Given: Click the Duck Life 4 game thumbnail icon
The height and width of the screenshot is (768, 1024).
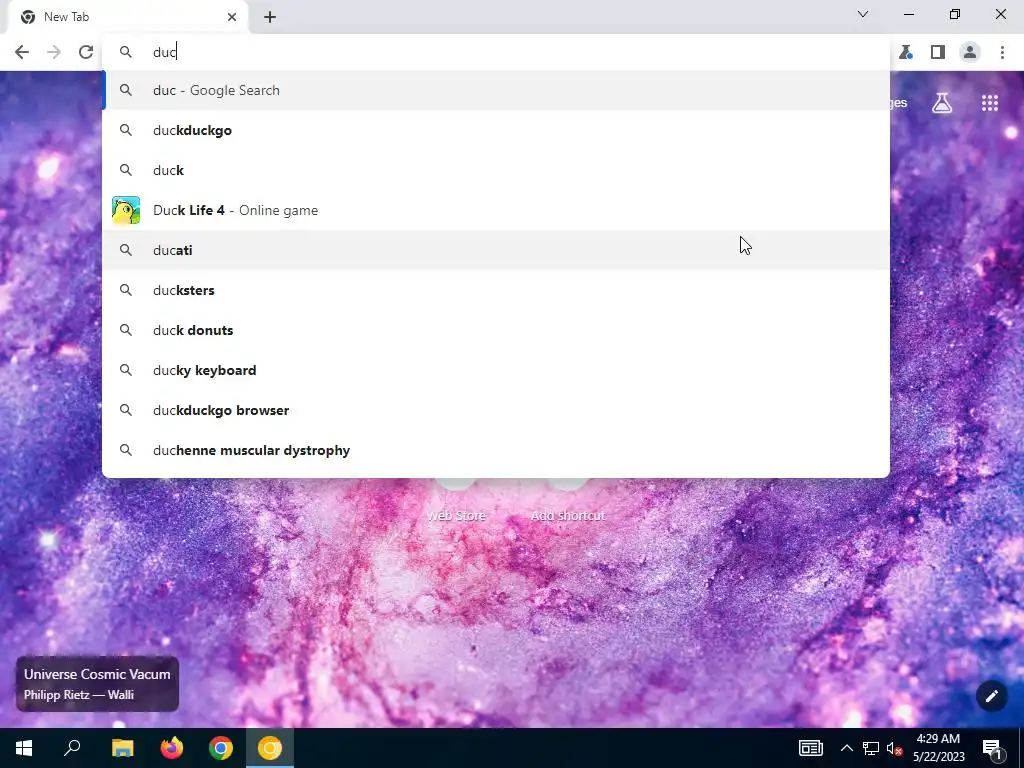Looking at the screenshot, I should point(126,210).
